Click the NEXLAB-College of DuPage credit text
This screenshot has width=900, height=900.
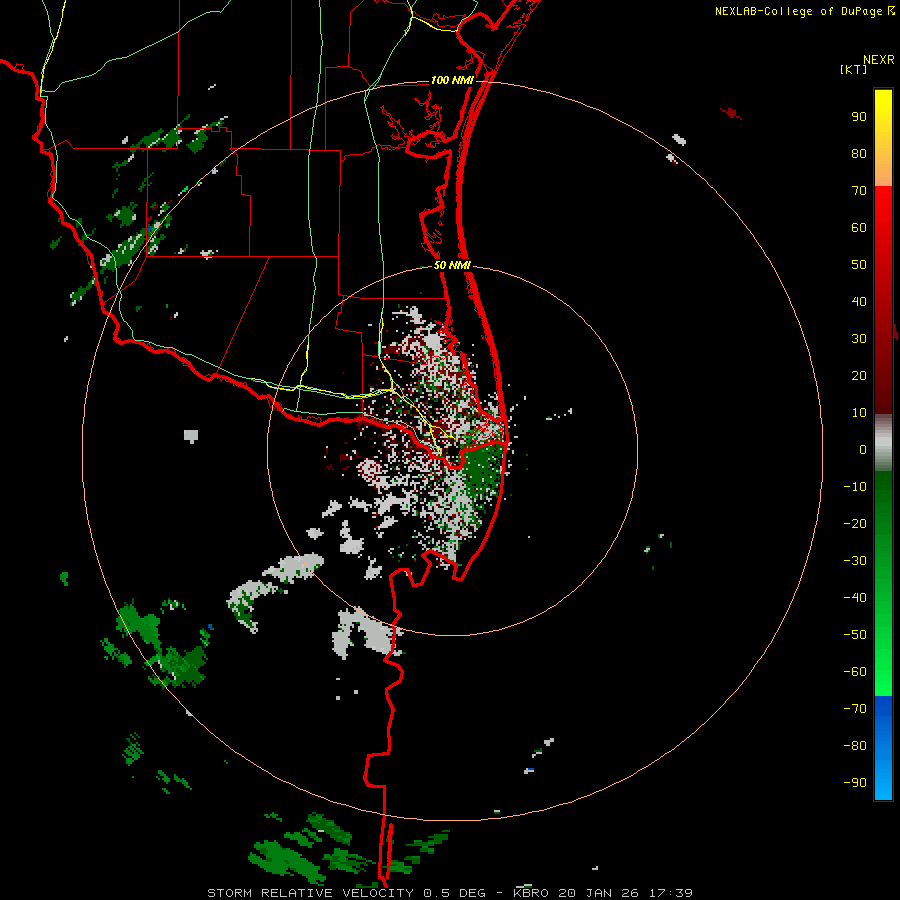(x=800, y=11)
